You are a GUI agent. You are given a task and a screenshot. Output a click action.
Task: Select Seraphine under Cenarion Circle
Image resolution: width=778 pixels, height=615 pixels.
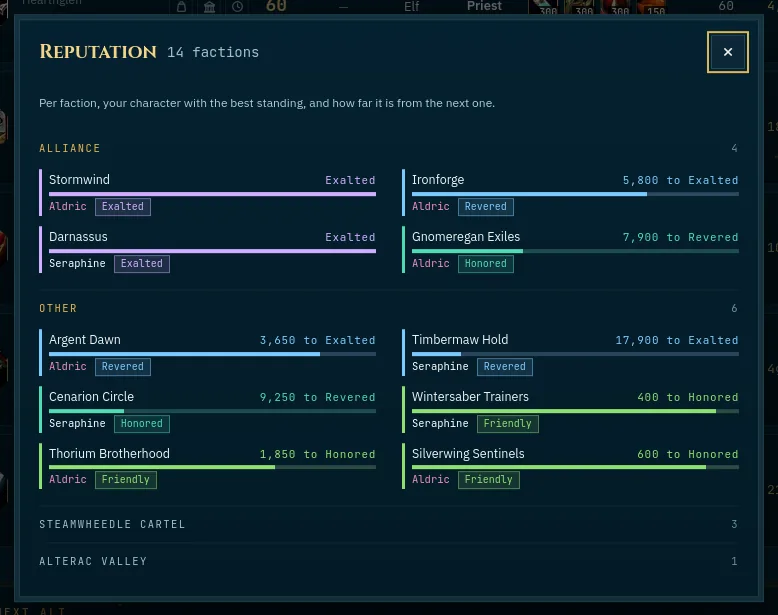[77, 423]
